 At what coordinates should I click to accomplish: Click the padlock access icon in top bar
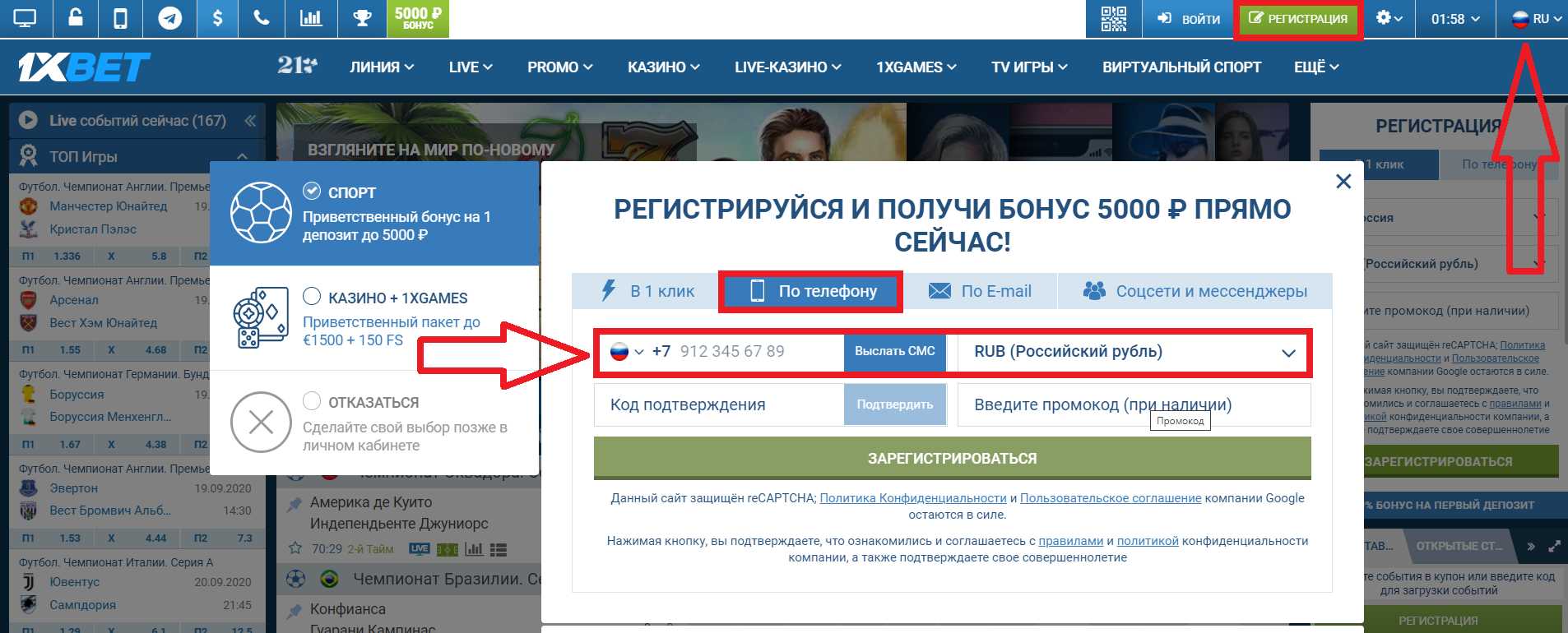pos(75,18)
